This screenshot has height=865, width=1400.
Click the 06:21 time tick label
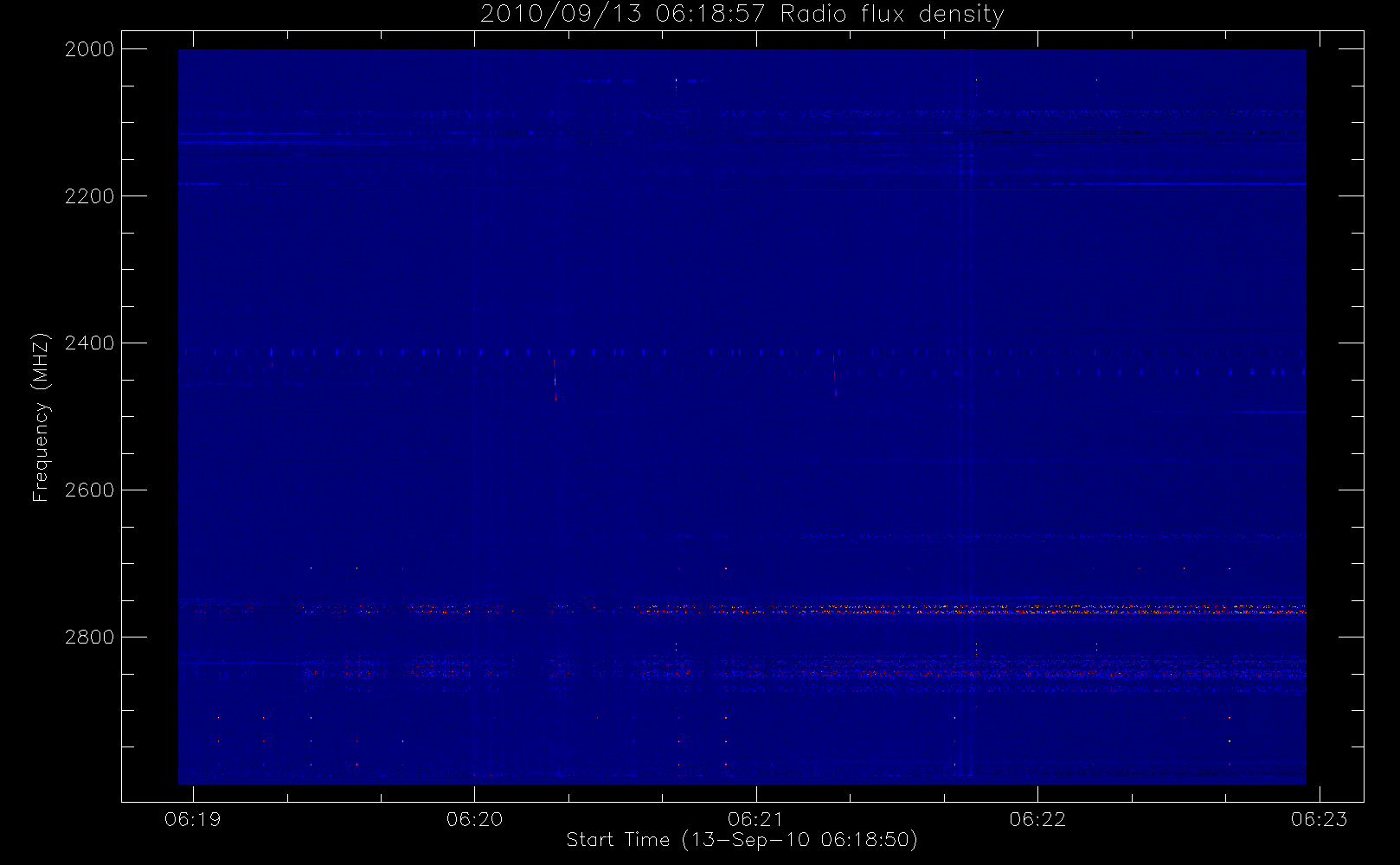point(756,819)
